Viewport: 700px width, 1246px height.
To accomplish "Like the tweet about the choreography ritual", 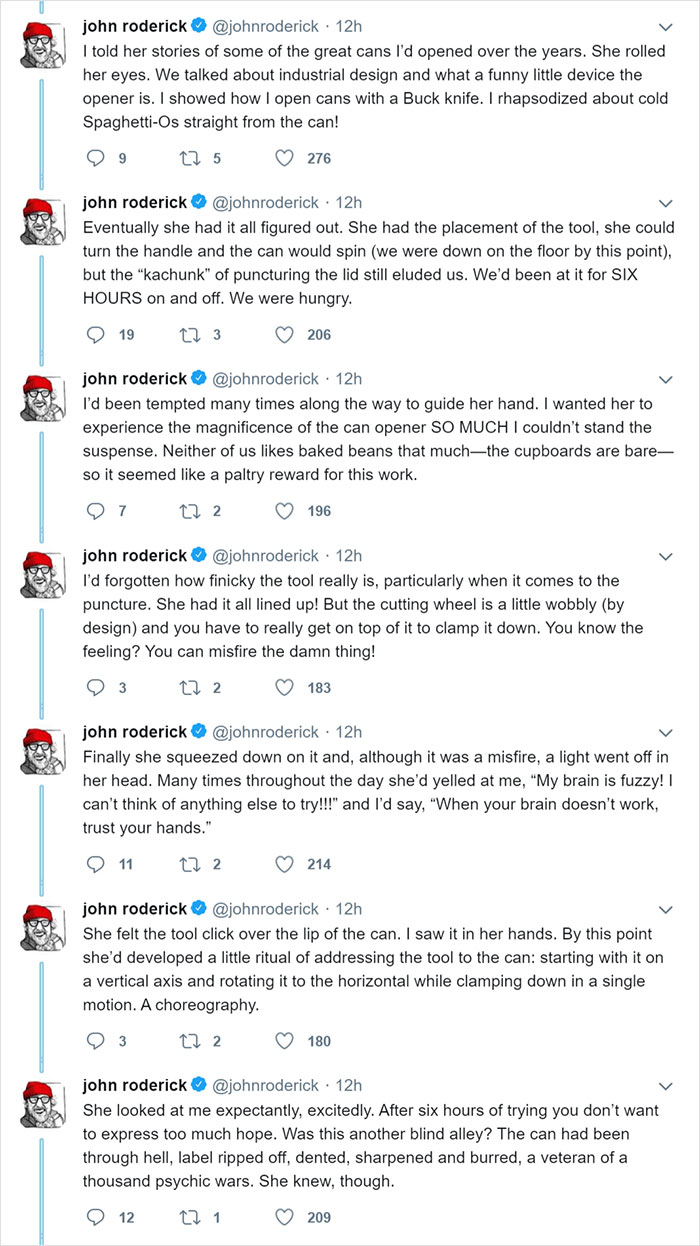I will (x=284, y=1041).
